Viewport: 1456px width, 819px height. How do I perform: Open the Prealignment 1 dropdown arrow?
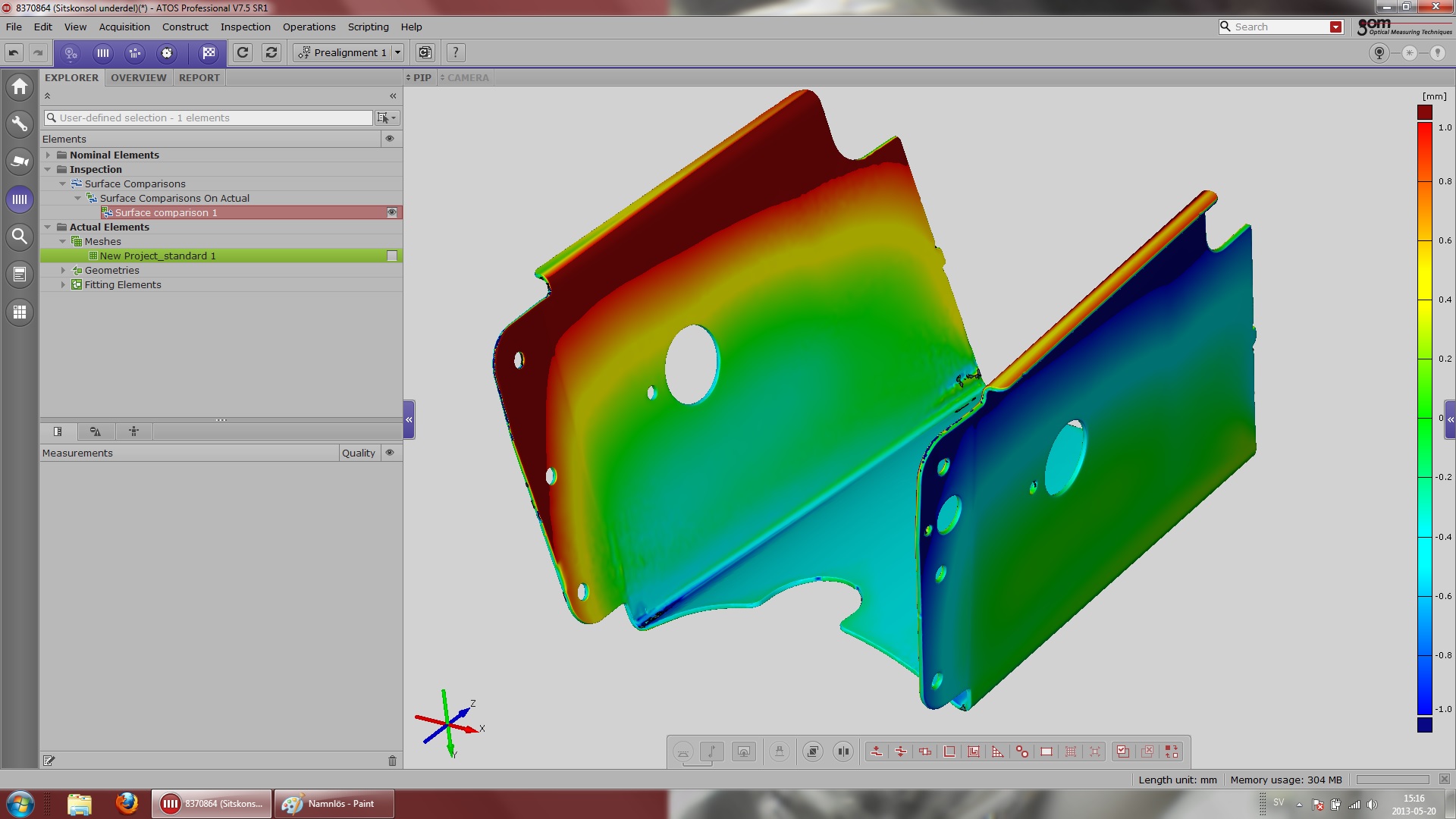397,53
